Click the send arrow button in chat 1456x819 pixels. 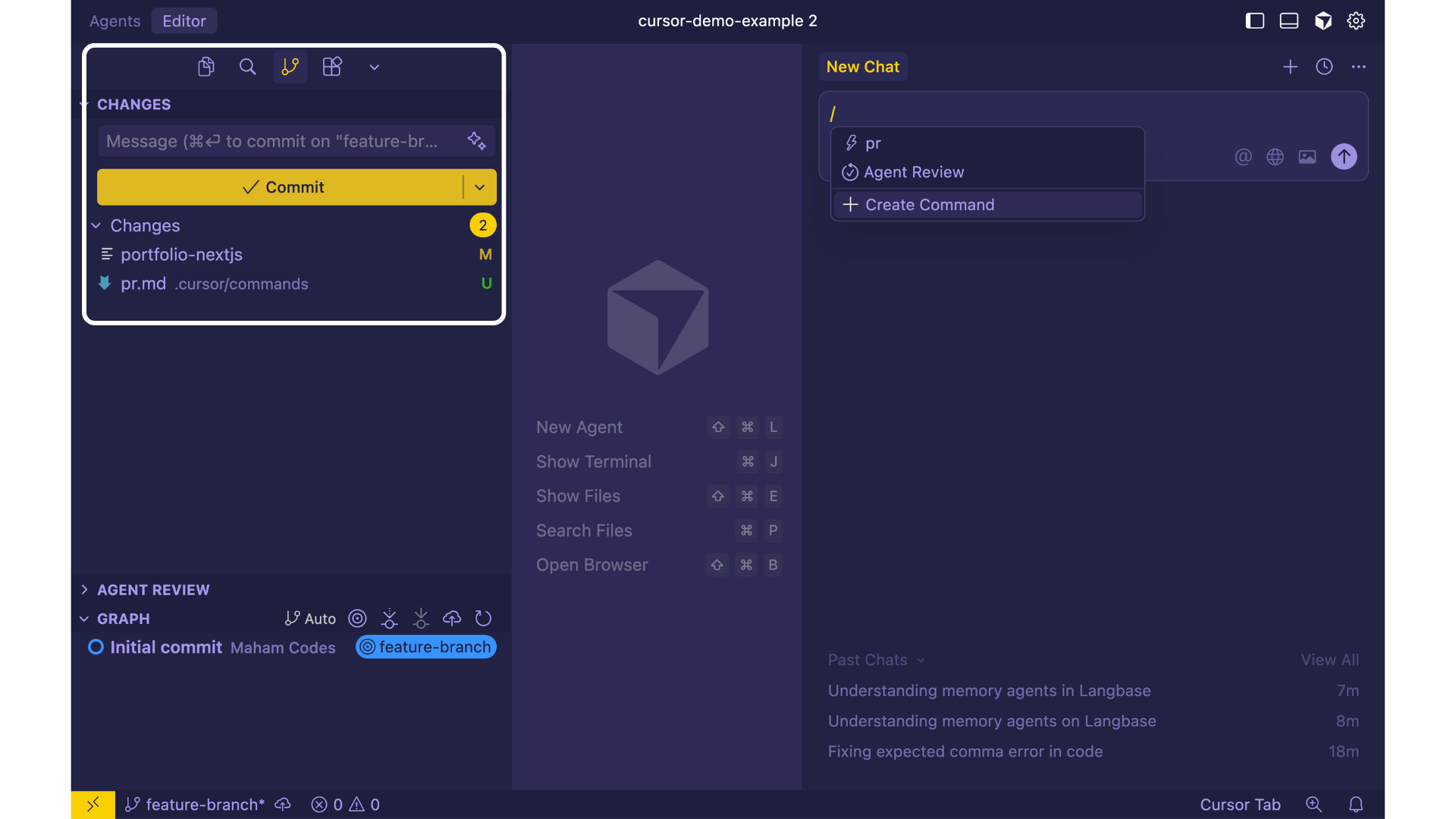1344,157
